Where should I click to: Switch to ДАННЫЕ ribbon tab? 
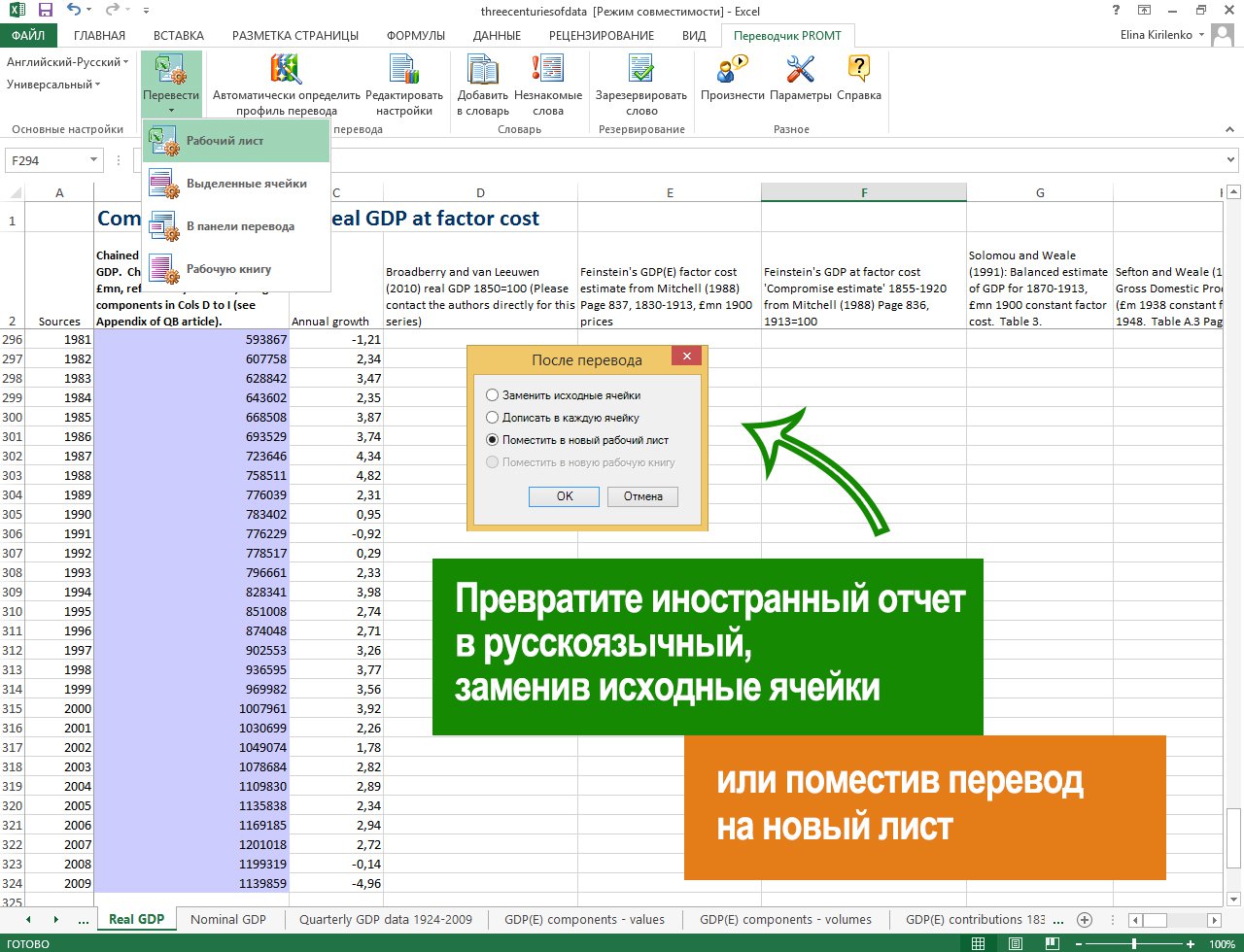[x=497, y=35]
